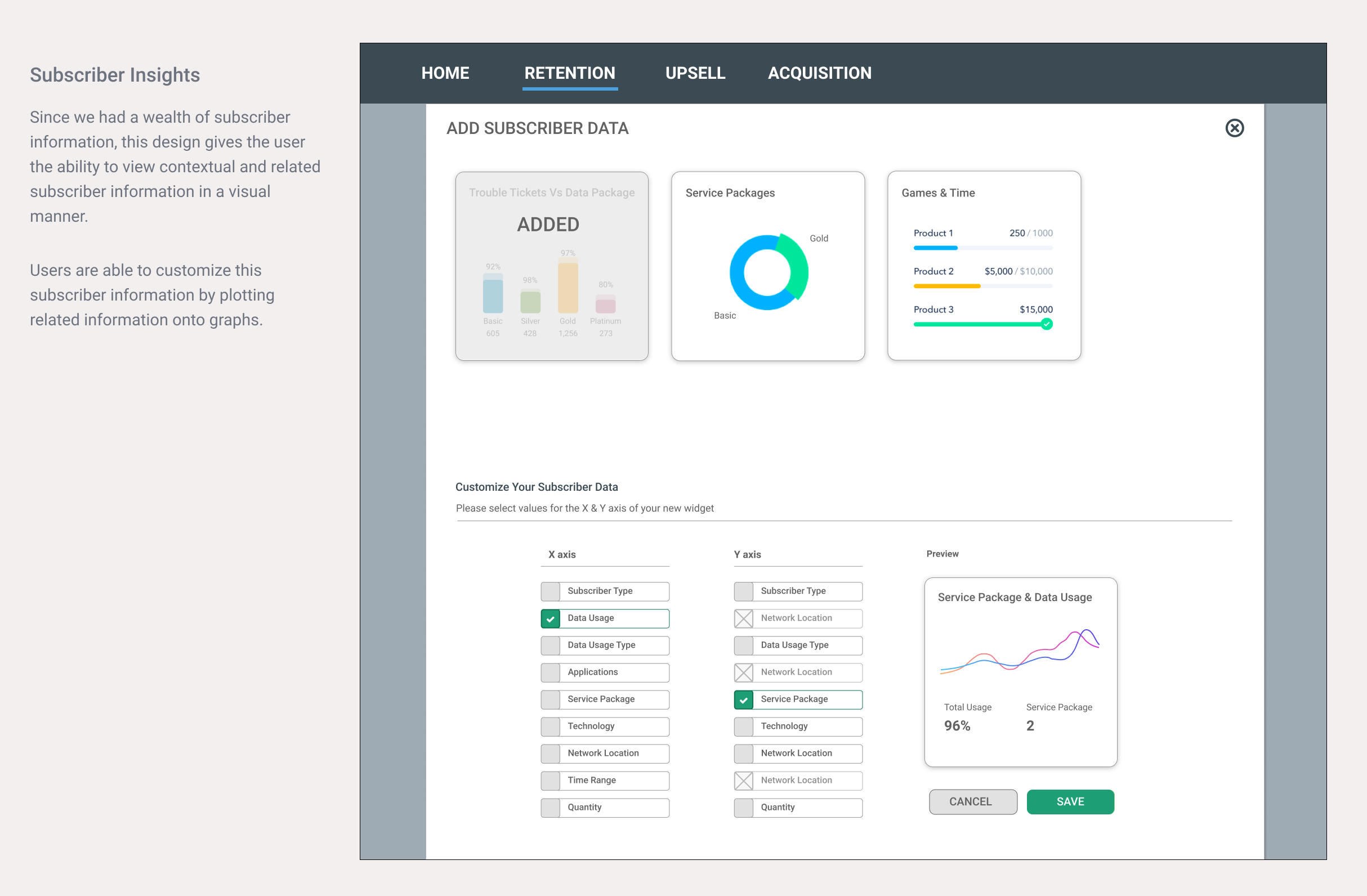Viewport: 1367px width, 896px height.
Task: Select the Service Packages widget card
Action: click(767, 266)
